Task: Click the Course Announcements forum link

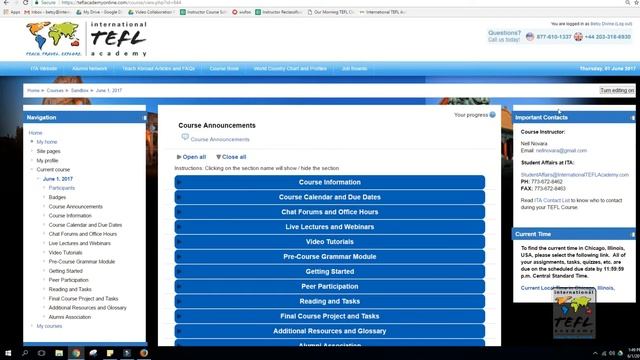Action: pos(220,139)
